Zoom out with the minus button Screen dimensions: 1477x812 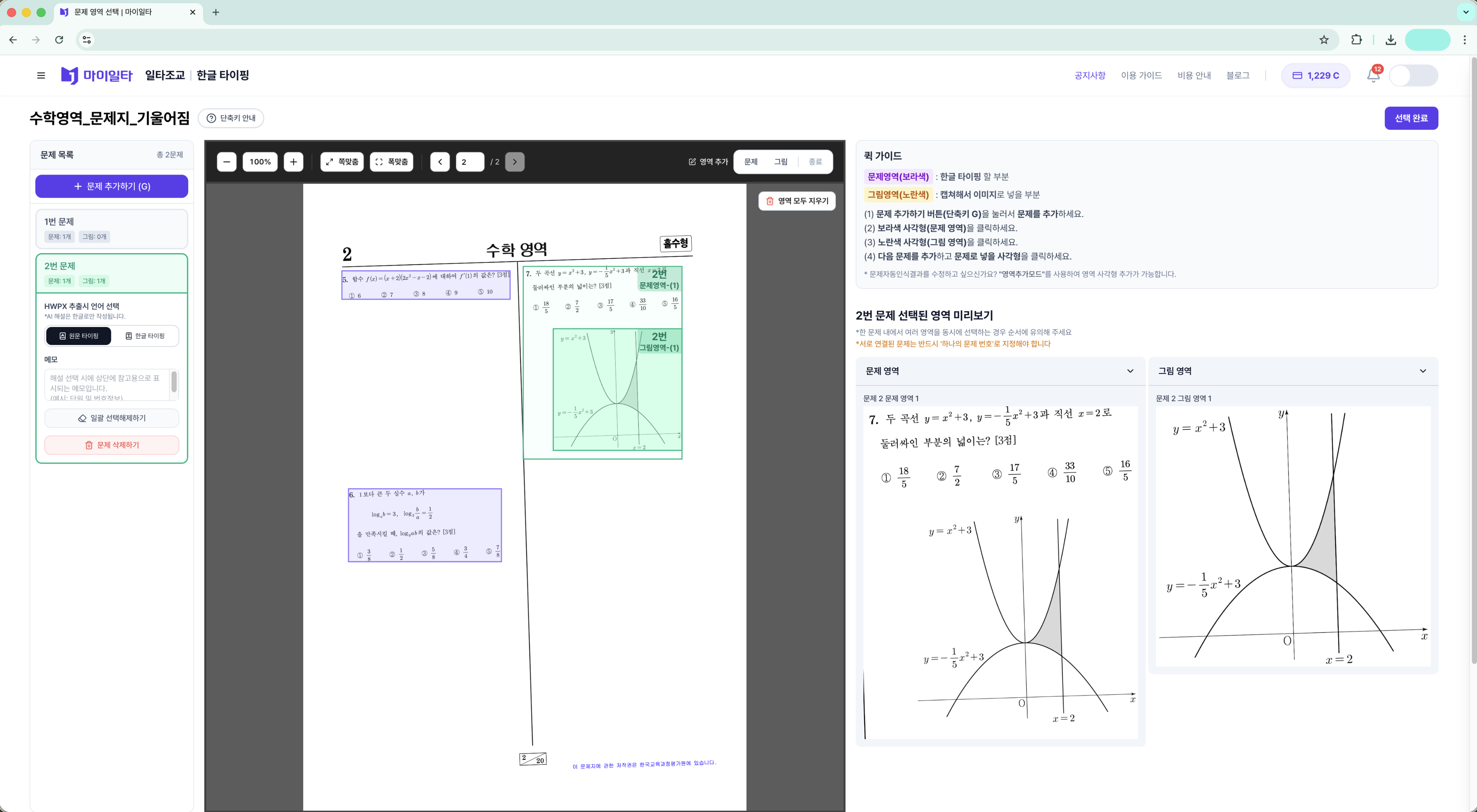226,162
